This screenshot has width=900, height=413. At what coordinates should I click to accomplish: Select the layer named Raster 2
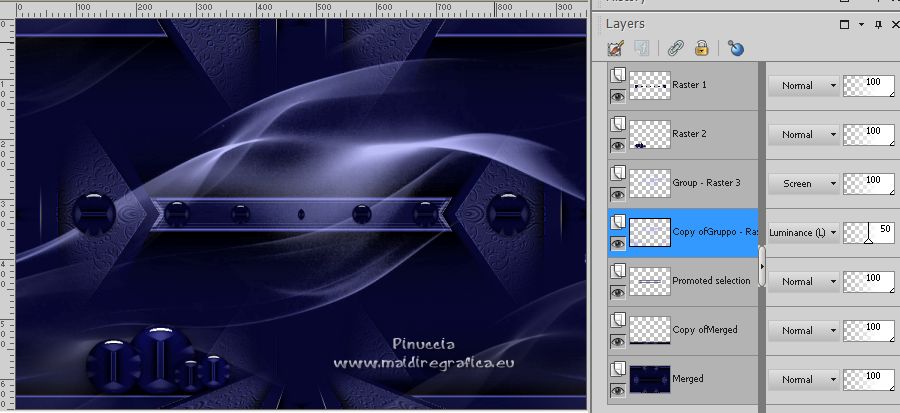689,134
